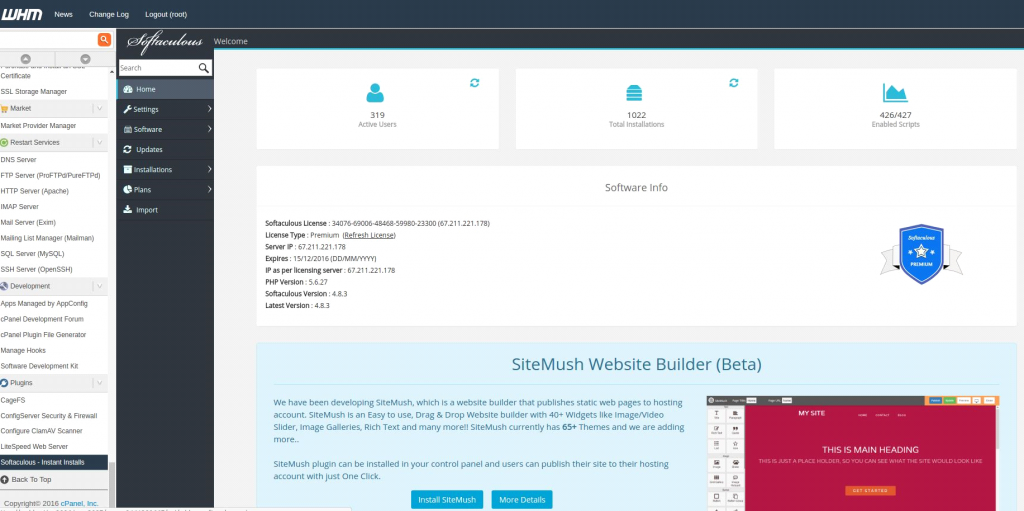Refresh the Active Users count

[475, 83]
